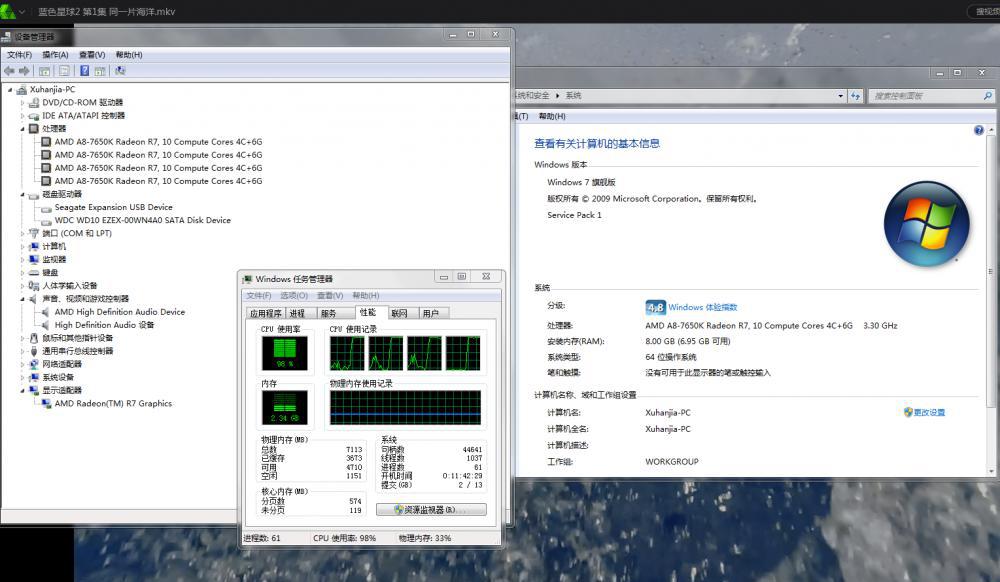The image size is (1000, 582).
Task: Expand the IDE ATA/ATAPI 控制器 node
Action: (x=22, y=116)
